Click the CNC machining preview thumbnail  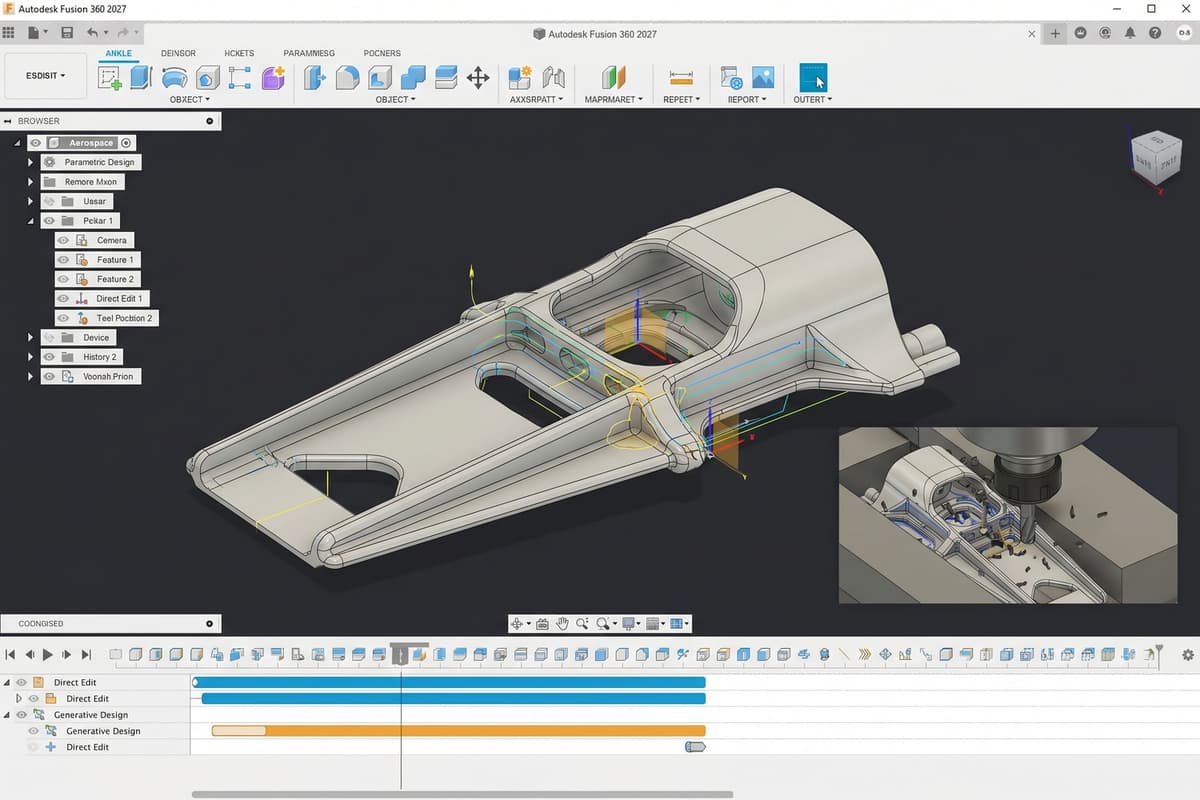1008,515
